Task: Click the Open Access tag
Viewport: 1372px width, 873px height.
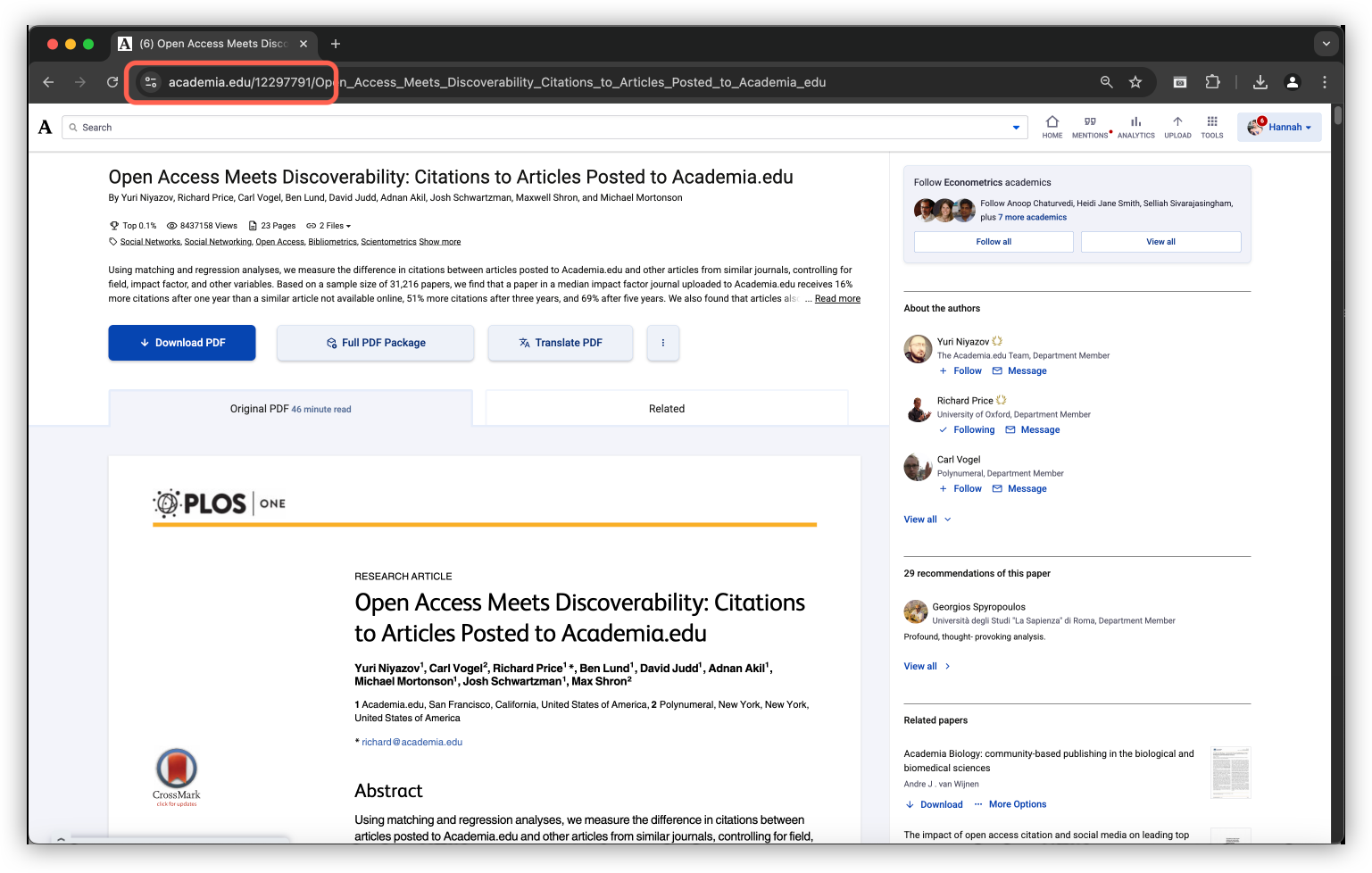Action: point(279,242)
